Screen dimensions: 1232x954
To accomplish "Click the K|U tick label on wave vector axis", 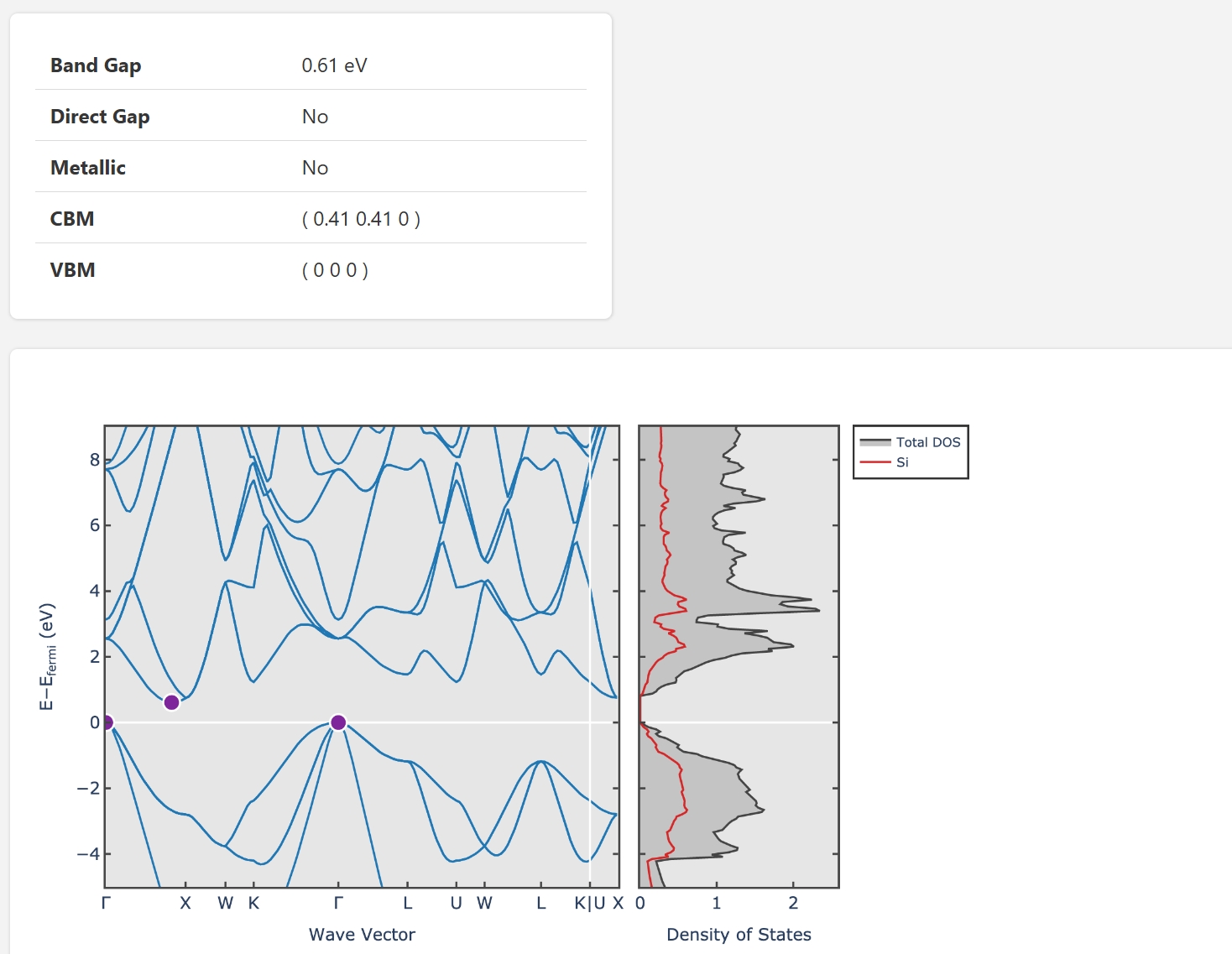I will coord(589,903).
